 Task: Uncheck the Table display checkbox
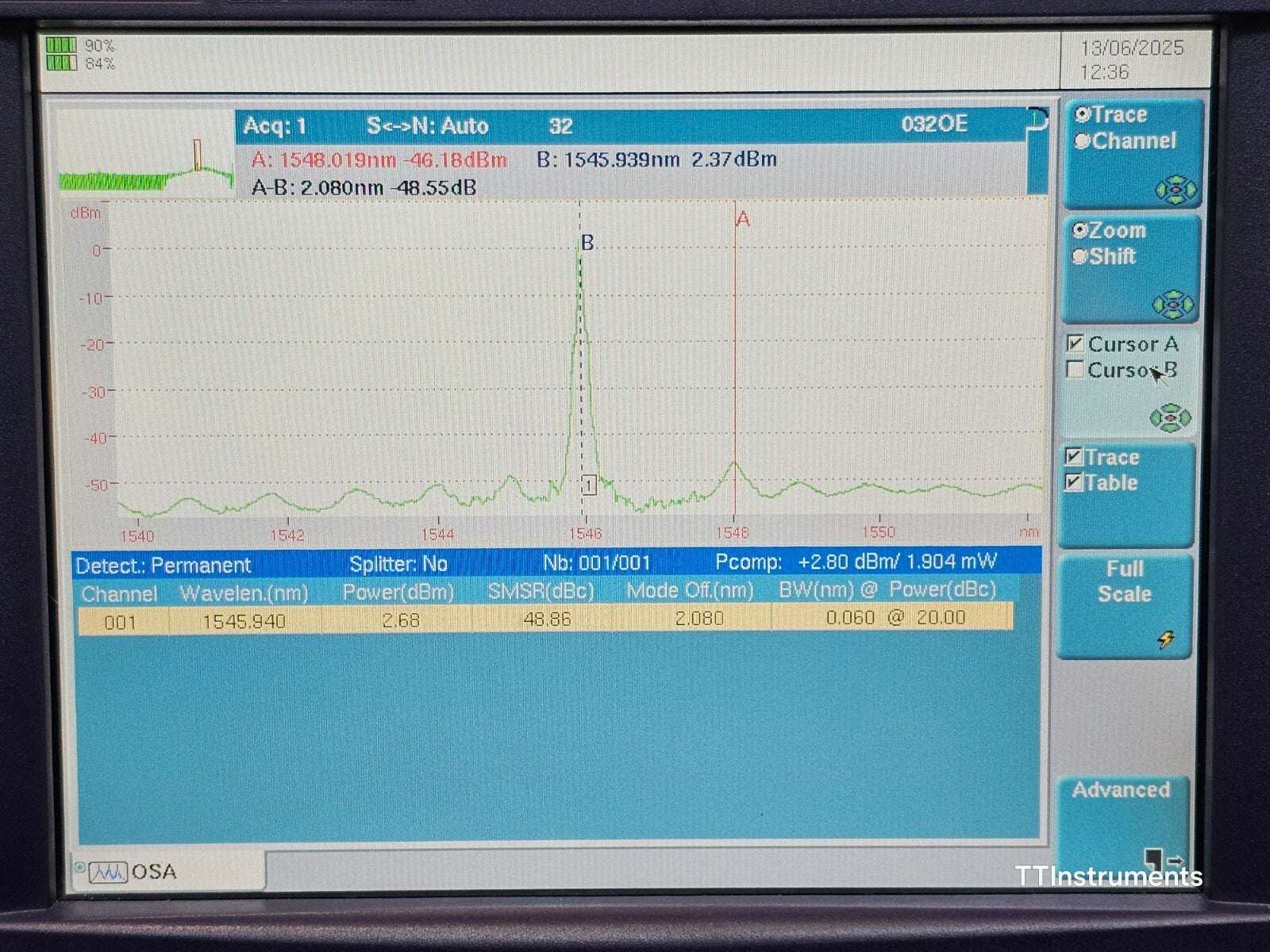pyautogui.click(x=1074, y=482)
